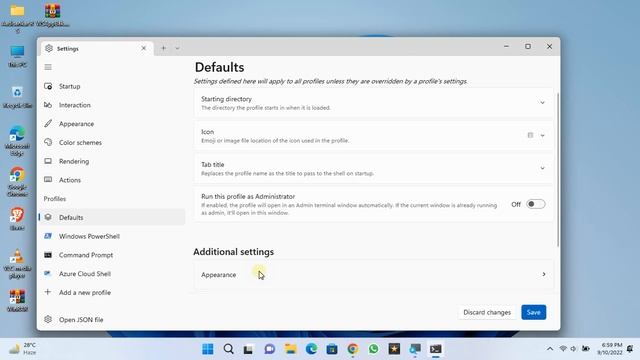Open VLC media player desktop shortcut
The width and height of the screenshot is (640, 360).
pos(17,264)
